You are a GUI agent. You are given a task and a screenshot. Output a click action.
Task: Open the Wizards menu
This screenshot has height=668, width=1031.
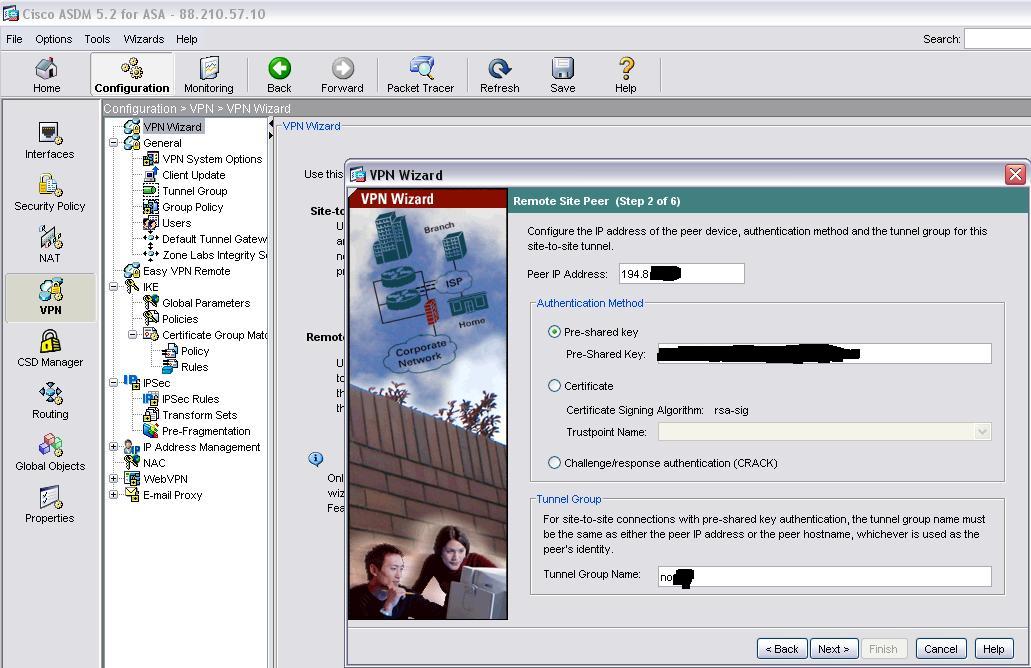[143, 39]
